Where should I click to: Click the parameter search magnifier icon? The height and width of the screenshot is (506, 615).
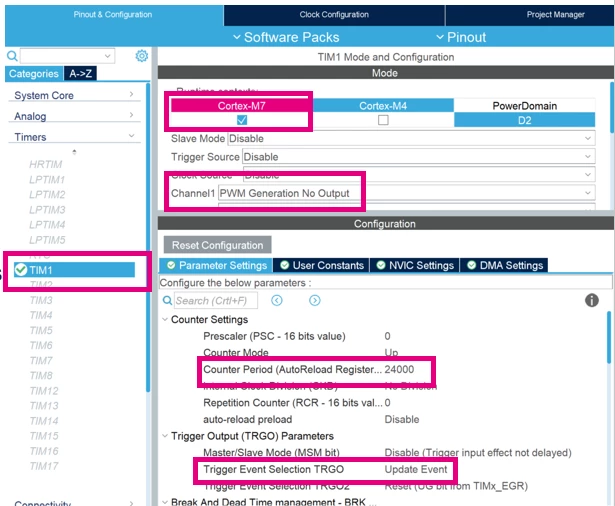pos(167,300)
